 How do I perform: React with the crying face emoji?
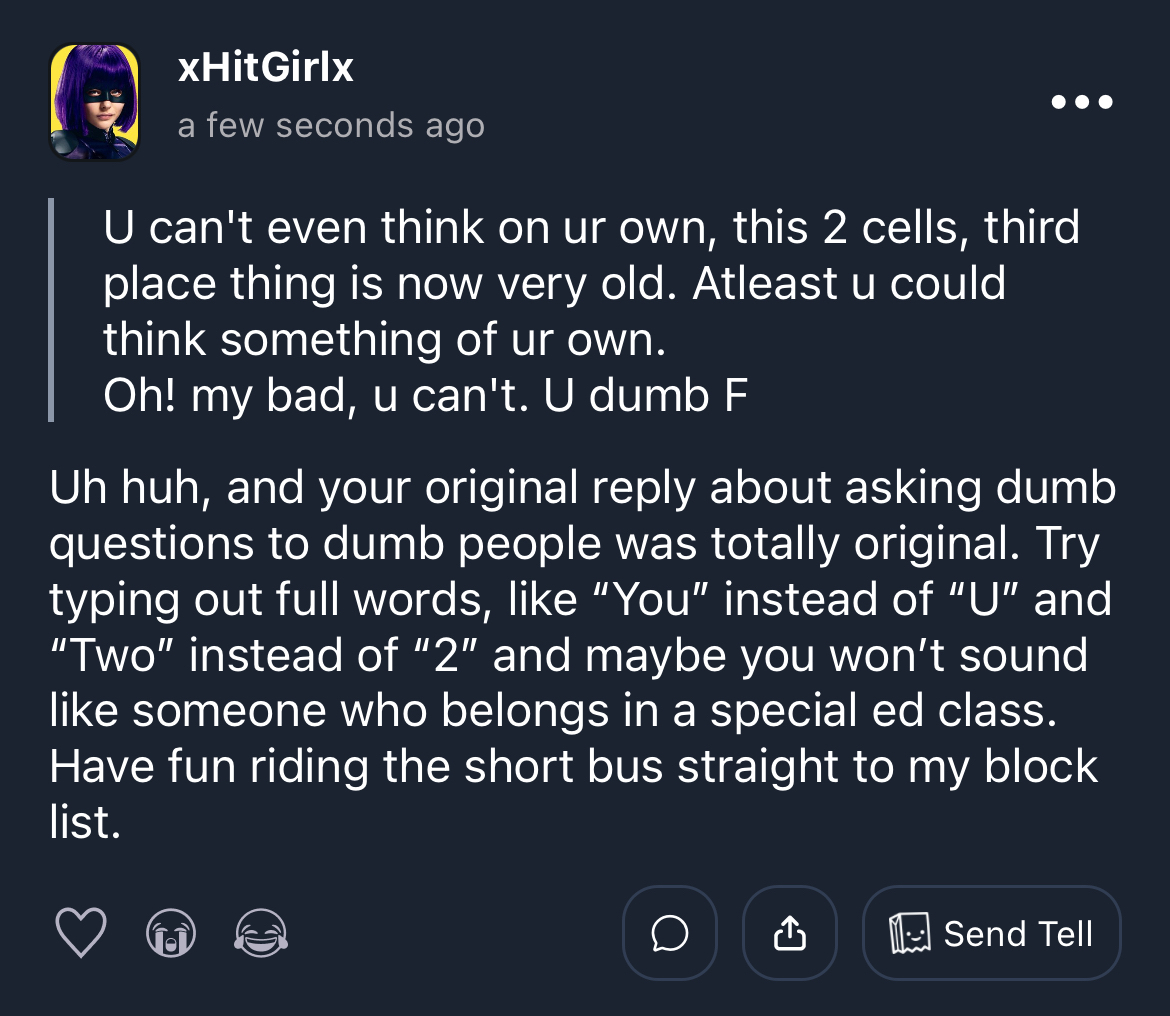pyautogui.click(x=171, y=933)
